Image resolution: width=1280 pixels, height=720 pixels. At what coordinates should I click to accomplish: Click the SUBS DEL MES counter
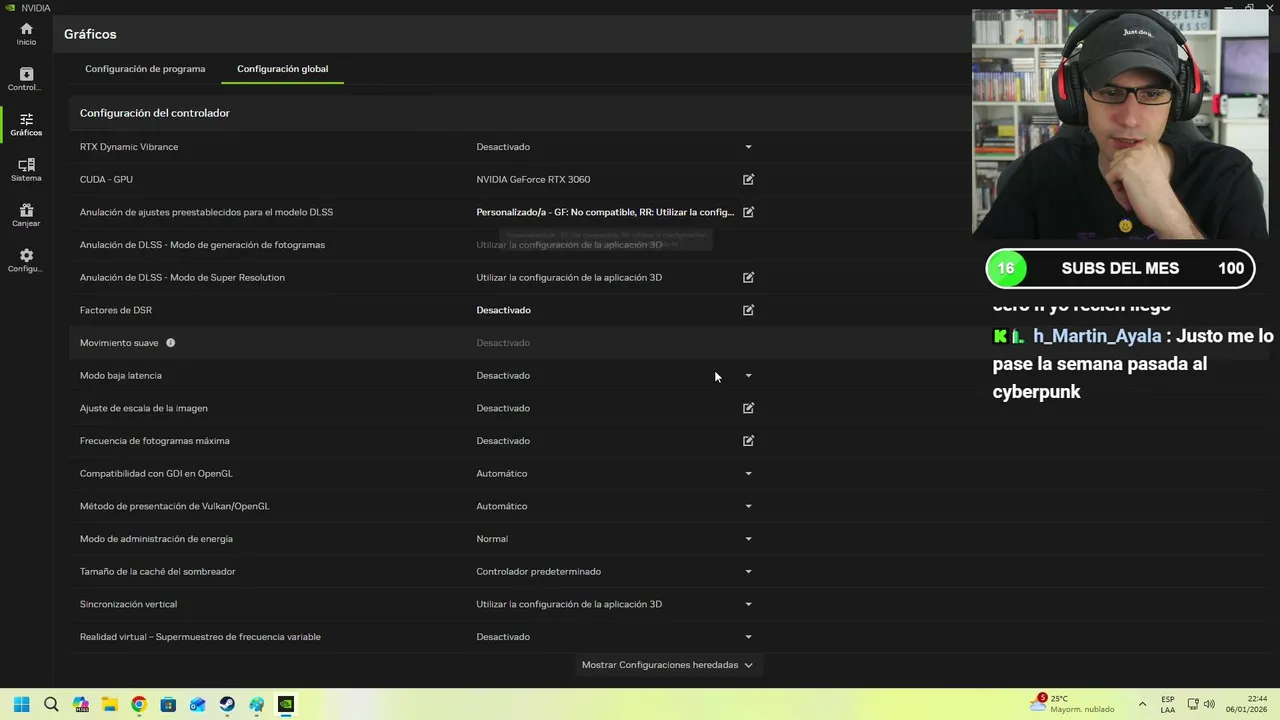pyautogui.click(x=1121, y=268)
